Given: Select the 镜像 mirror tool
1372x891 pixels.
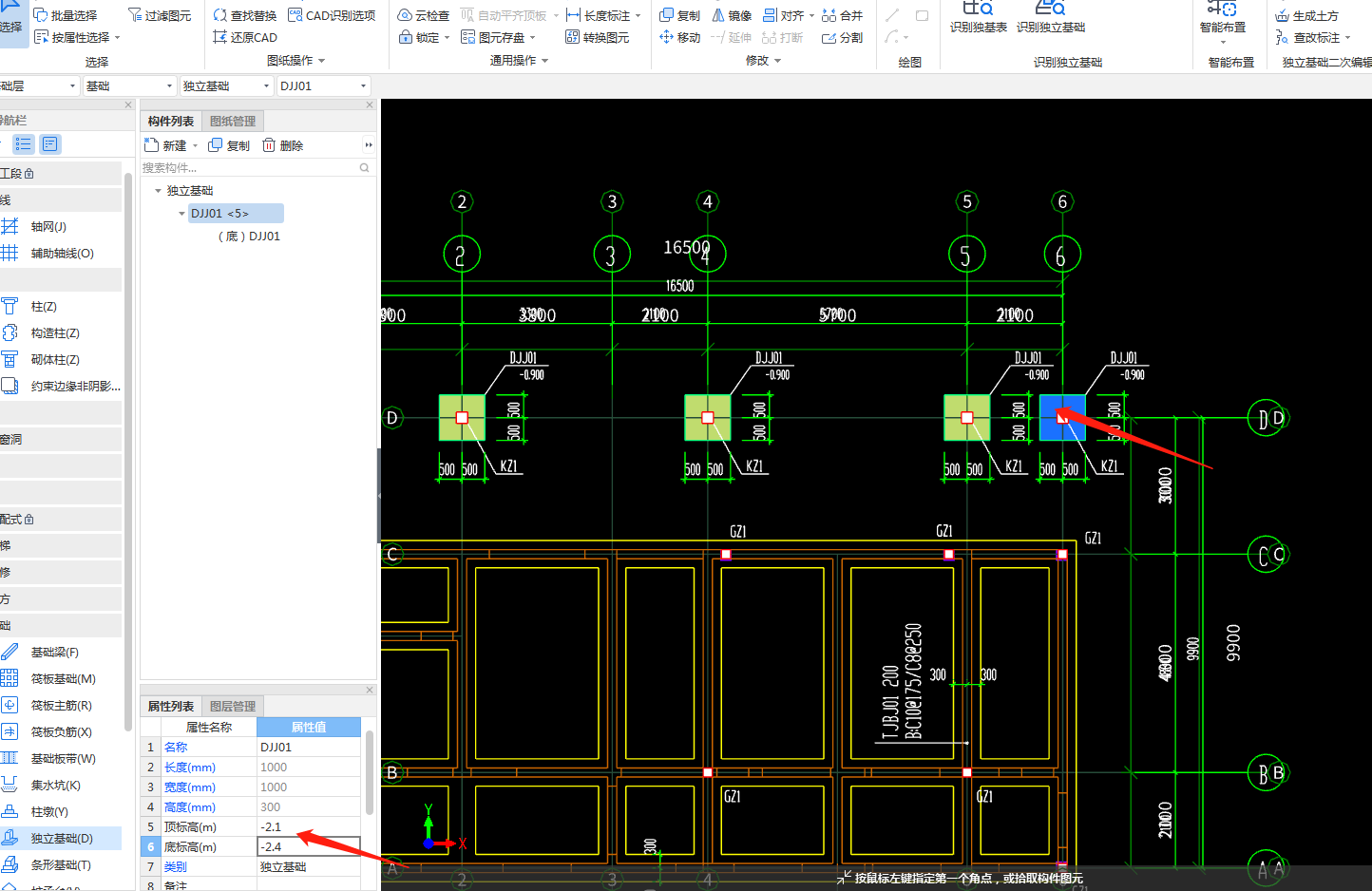Looking at the screenshot, I should pos(732,15).
